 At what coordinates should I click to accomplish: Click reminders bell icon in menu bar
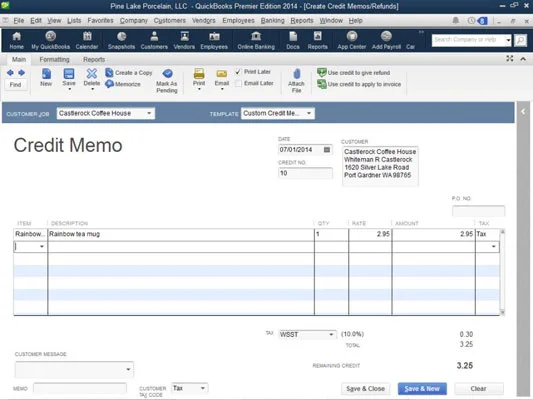pos(456,21)
